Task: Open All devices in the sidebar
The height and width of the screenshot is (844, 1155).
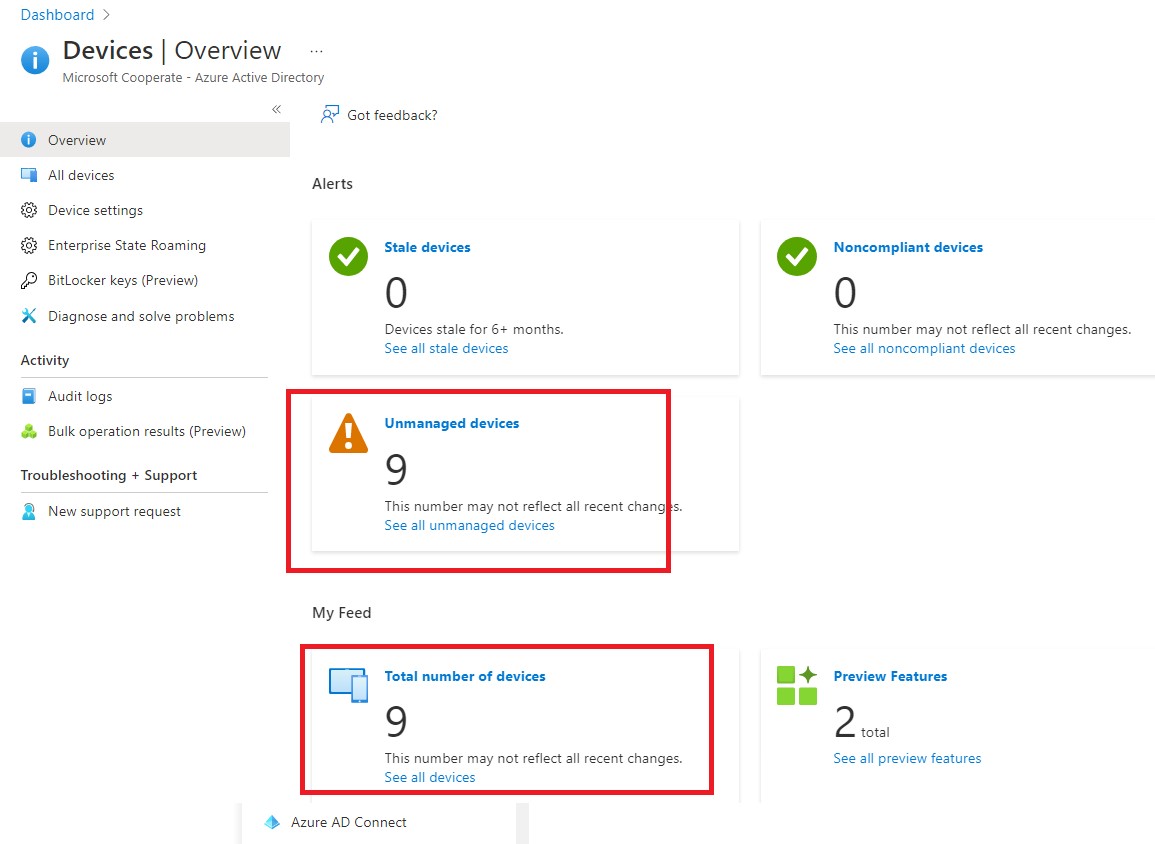Action: tap(81, 175)
